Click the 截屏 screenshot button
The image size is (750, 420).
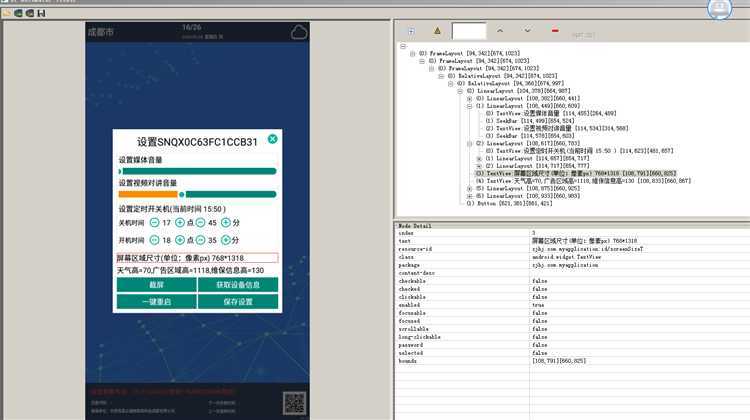156,285
